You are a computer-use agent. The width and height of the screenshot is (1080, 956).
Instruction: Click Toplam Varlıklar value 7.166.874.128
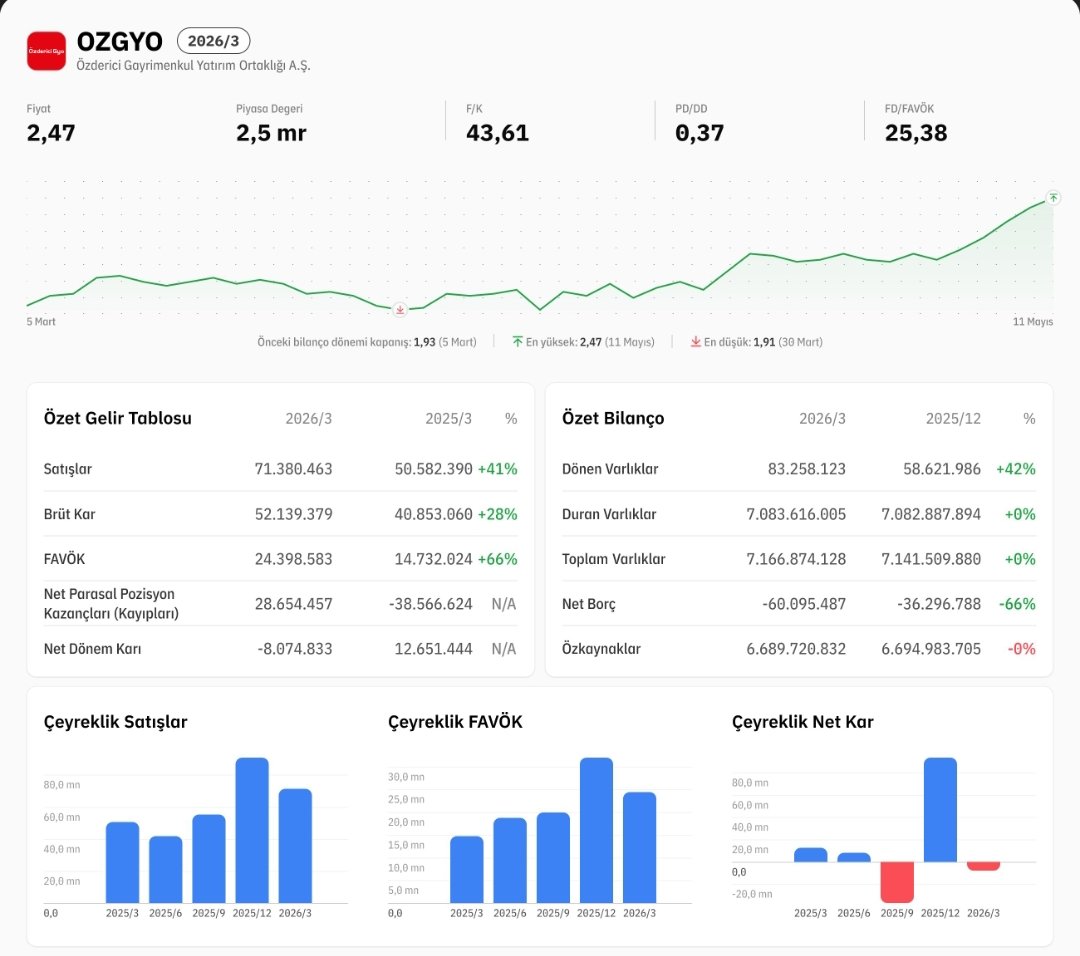coord(796,559)
